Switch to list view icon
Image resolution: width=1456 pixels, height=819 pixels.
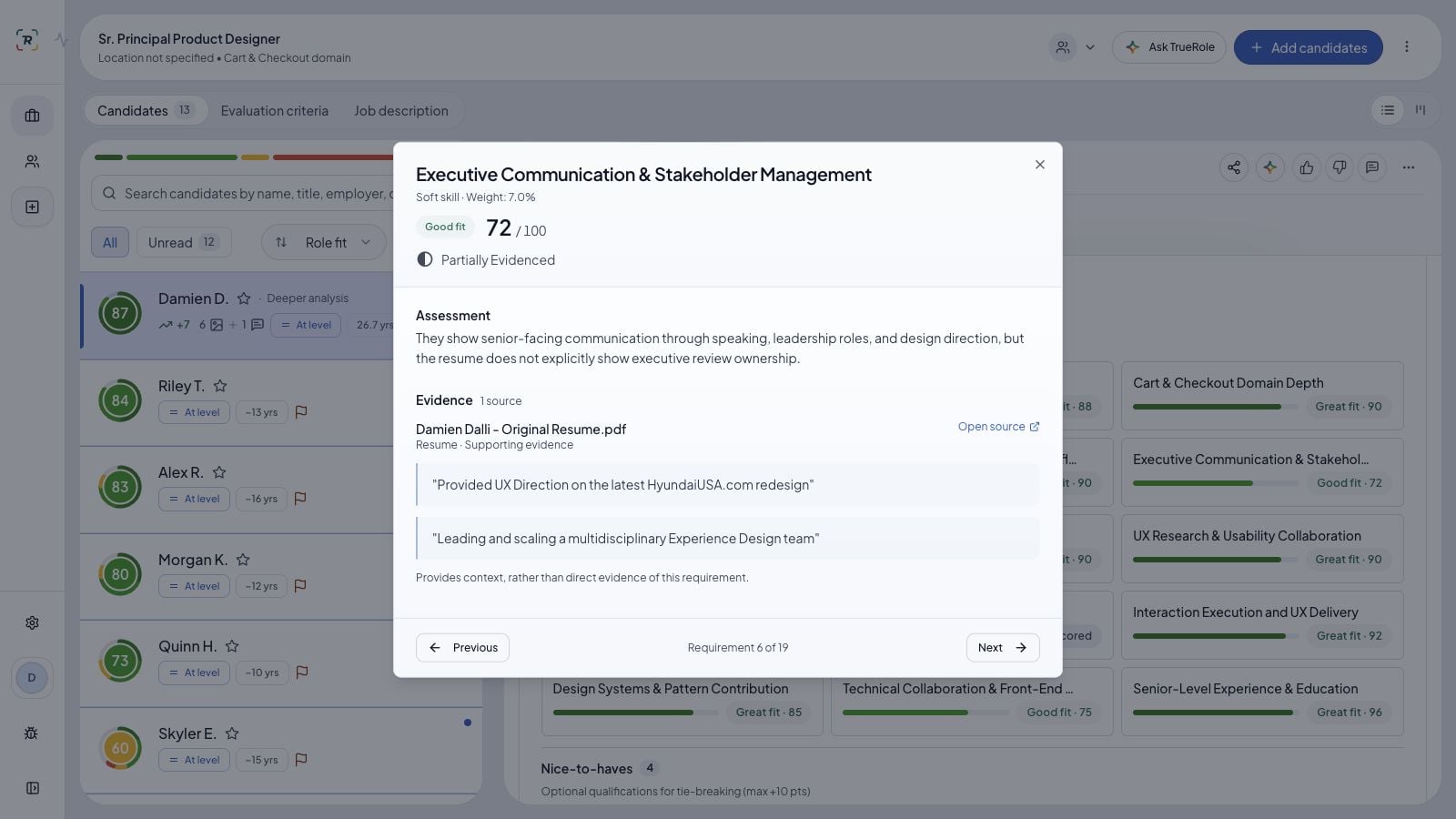click(1387, 110)
